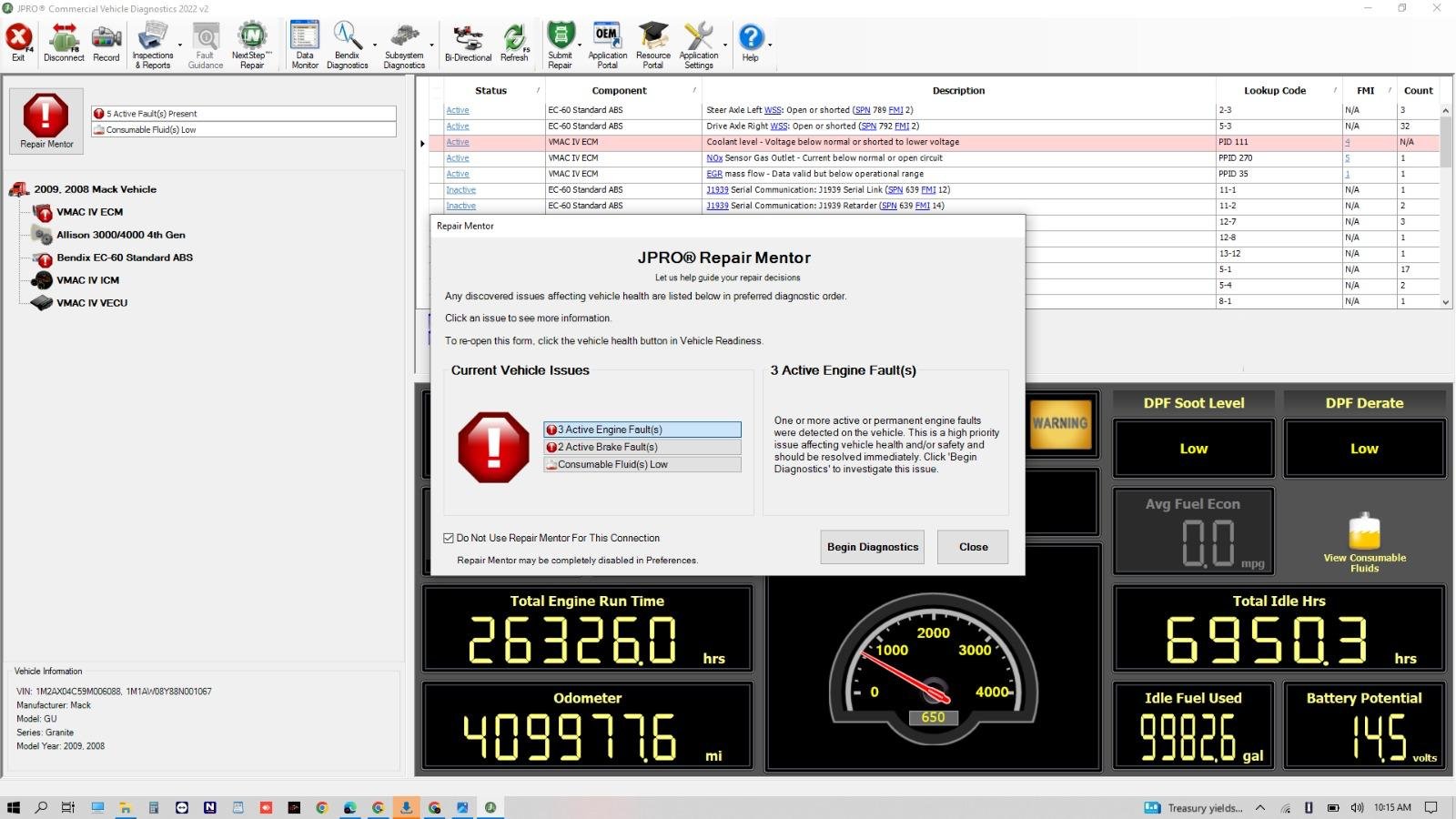
Task: Sort by Count column header
Action: point(1418,90)
